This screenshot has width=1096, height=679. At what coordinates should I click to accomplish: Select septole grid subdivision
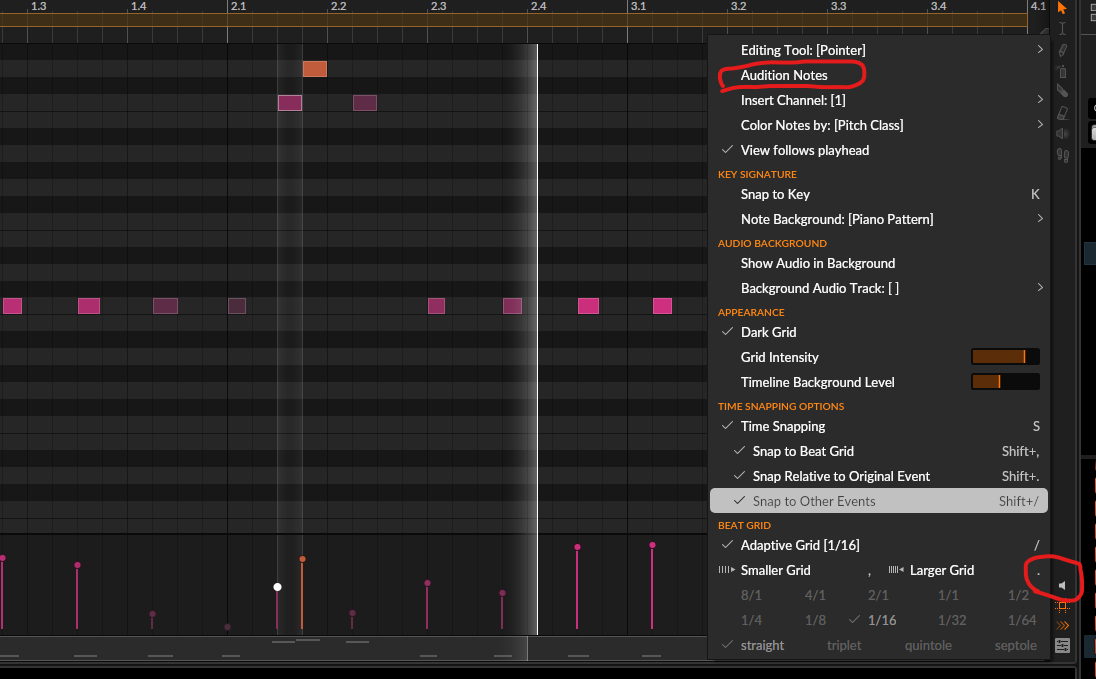[1016, 645]
